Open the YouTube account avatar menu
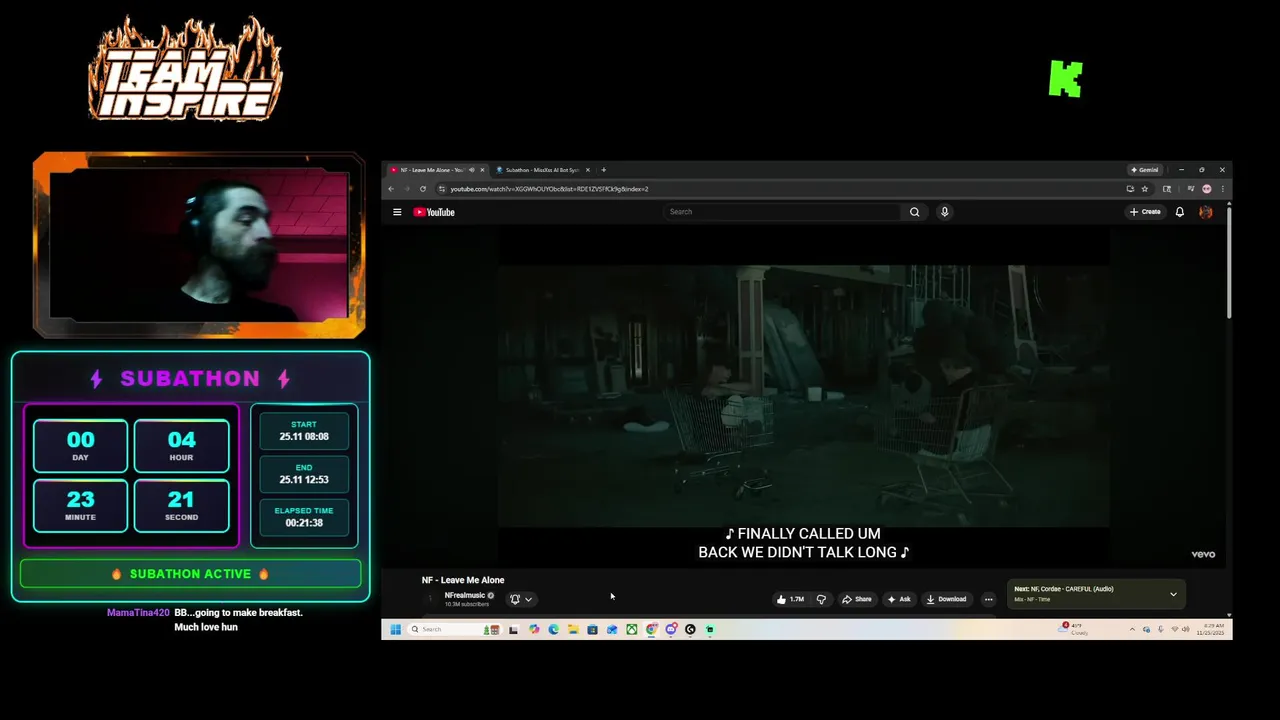Viewport: 1280px width, 720px height. click(x=1206, y=212)
